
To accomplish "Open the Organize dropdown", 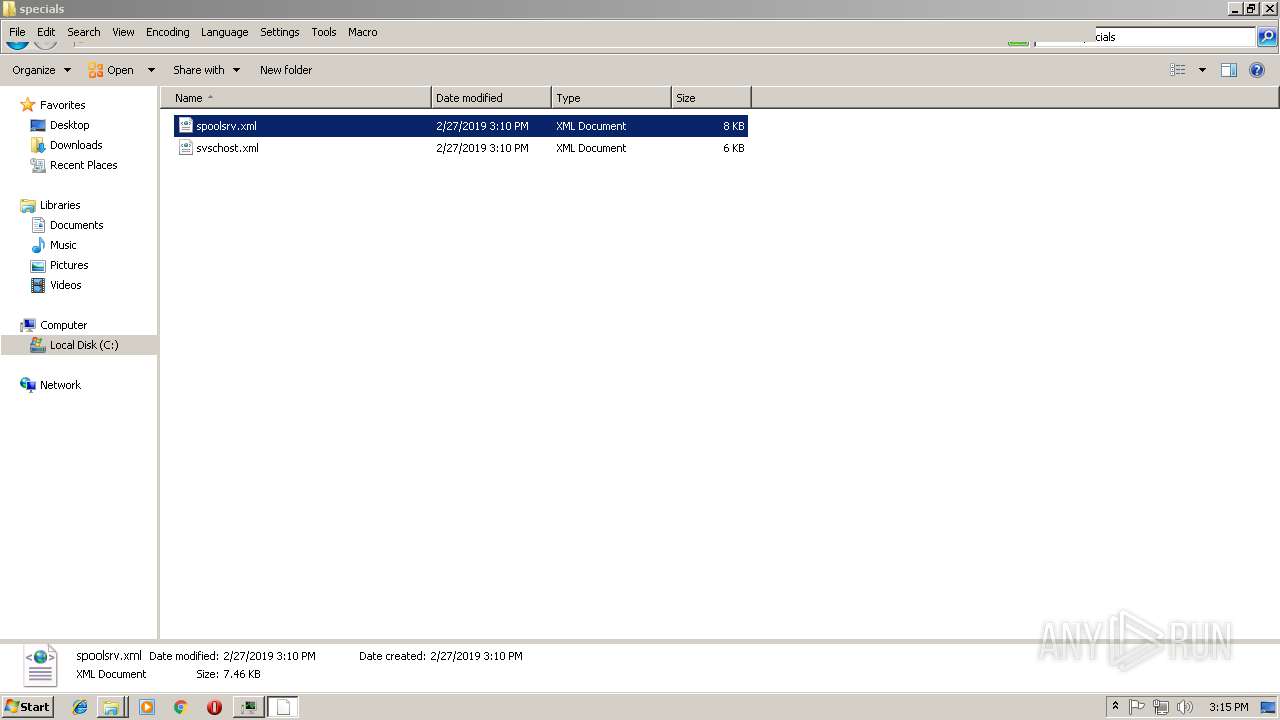I will 42,70.
